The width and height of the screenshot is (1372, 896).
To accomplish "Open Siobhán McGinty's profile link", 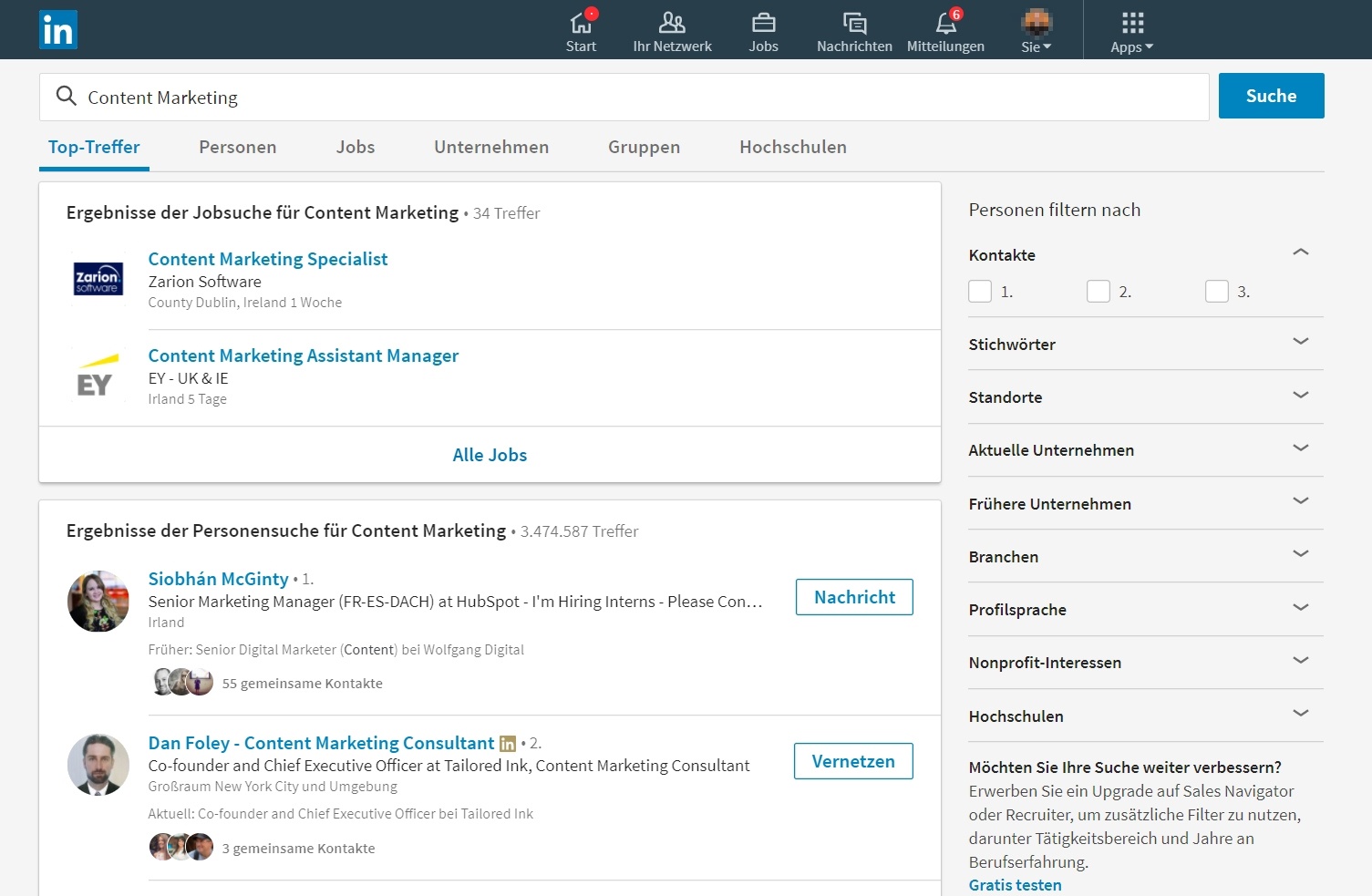I will coord(219,579).
